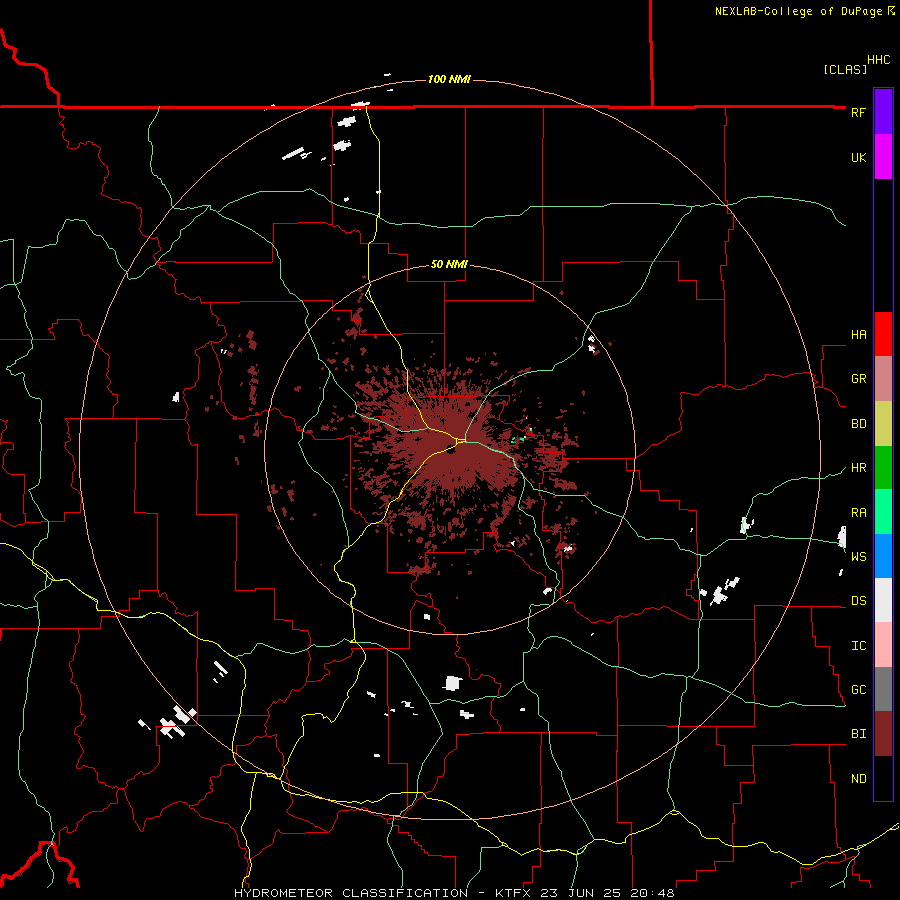The height and width of the screenshot is (900, 900).
Task: Click the GR legend color swatch
Action: (x=883, y=379)
